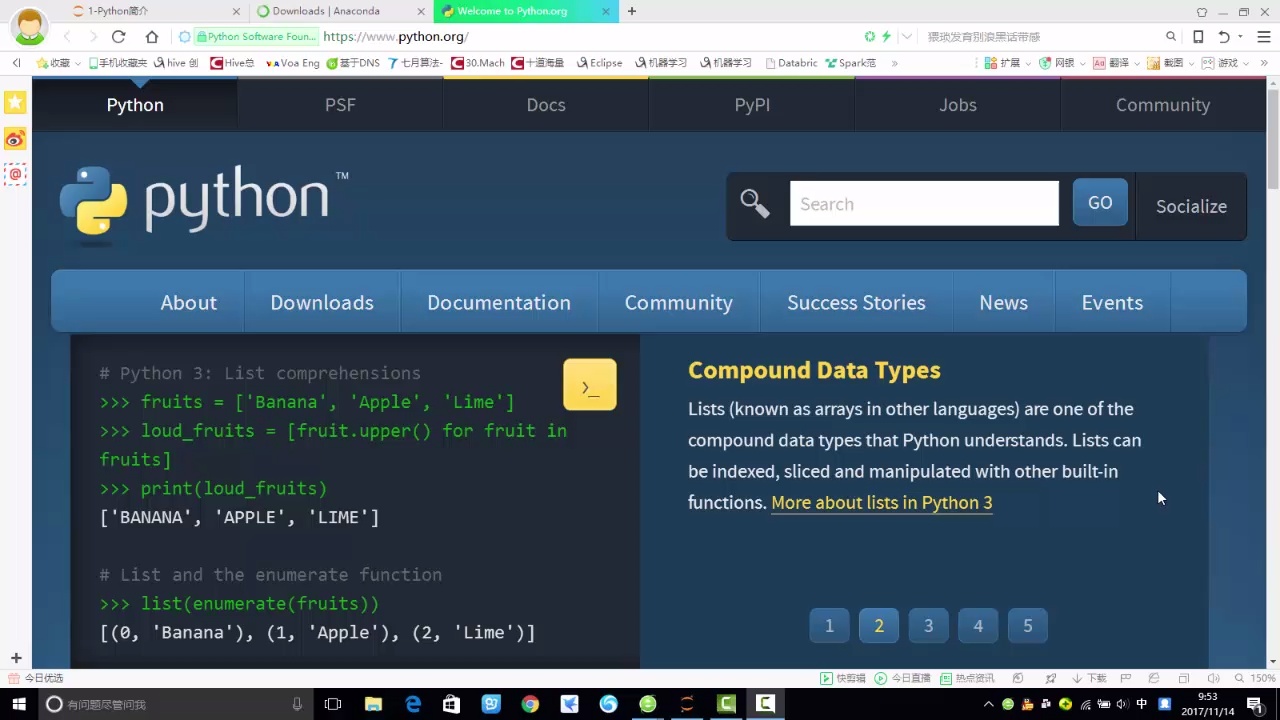Open the Windows Start menu
1280x720 pixels.
click(19, 704)
